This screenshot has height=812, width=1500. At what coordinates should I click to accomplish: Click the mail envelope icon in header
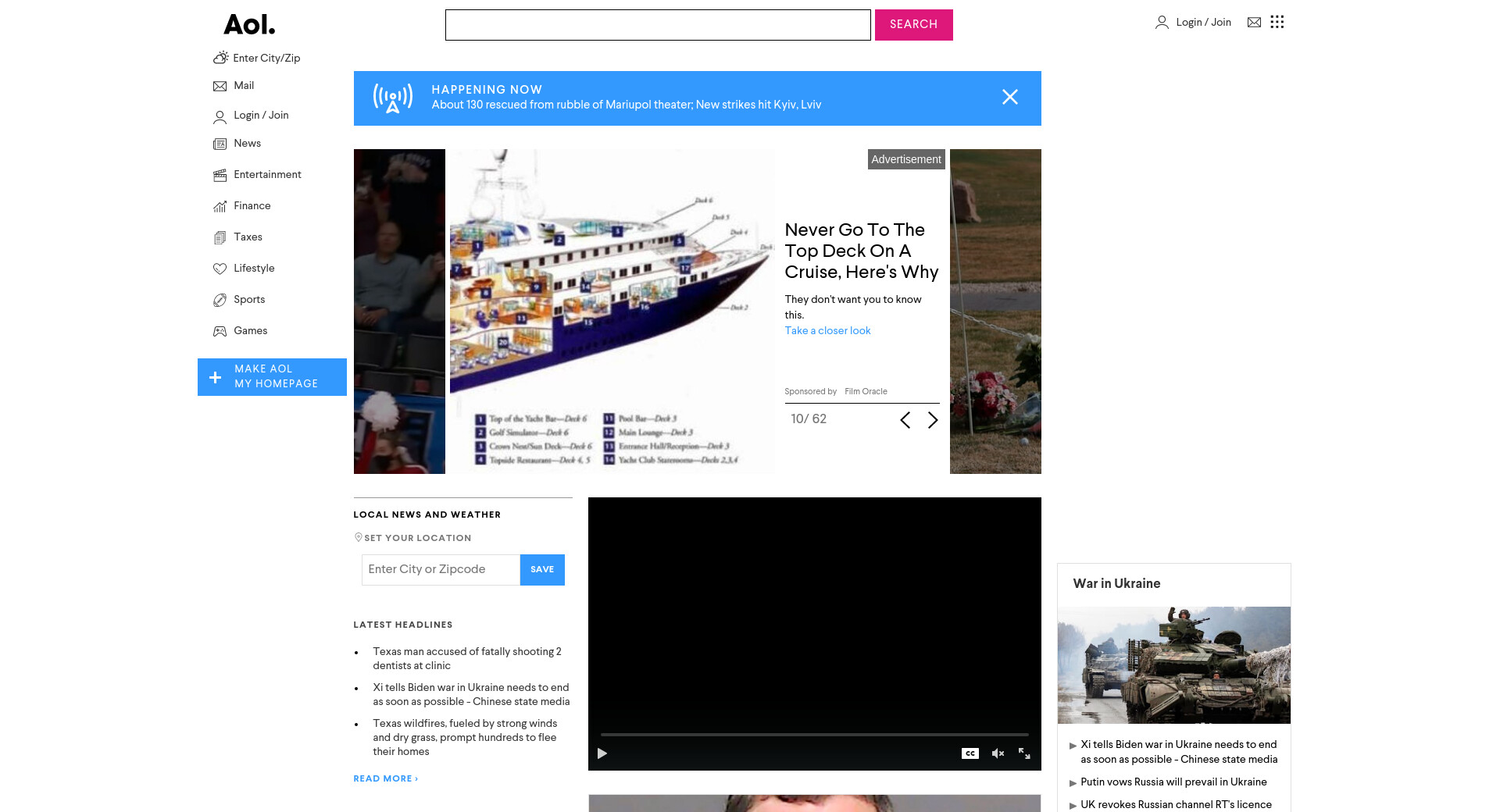(1254, 22)
